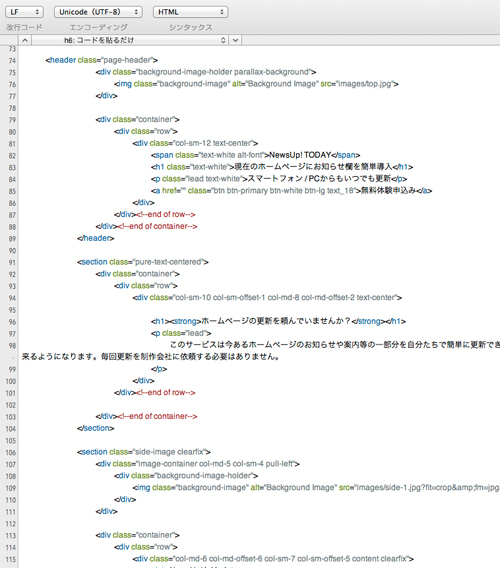Click the h1 text '現在のホームページにお知らせ欄を簡単導入'
The width and height of the screenshot is (500, 568).
coord(313,167)
